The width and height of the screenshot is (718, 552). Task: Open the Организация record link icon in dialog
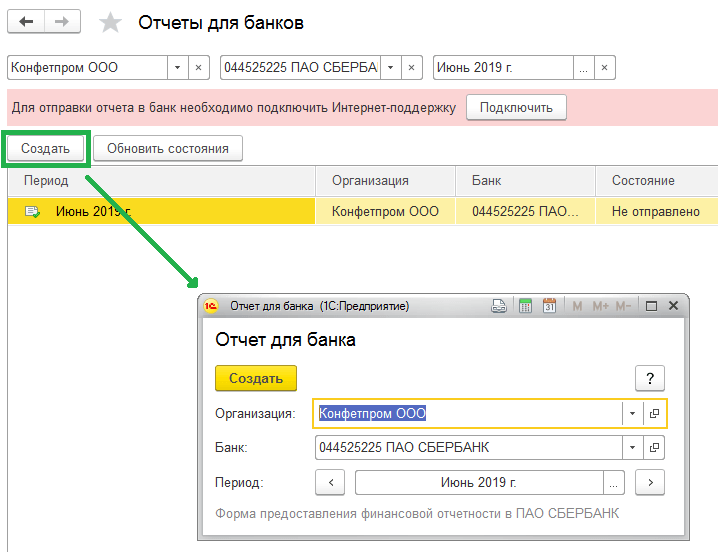click(x=655, y=413)
